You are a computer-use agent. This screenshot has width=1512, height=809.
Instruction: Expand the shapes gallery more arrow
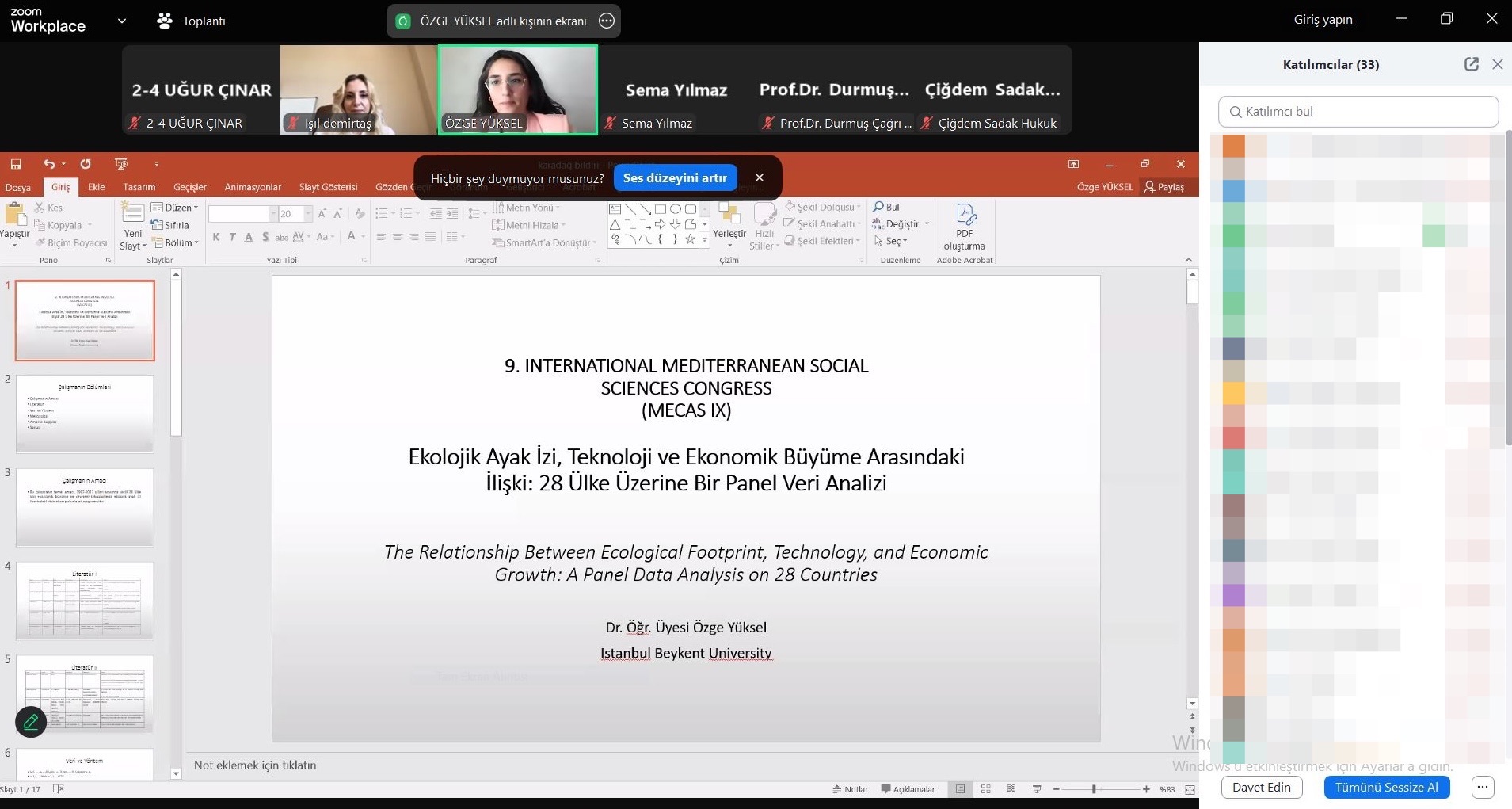coord(705,240)
